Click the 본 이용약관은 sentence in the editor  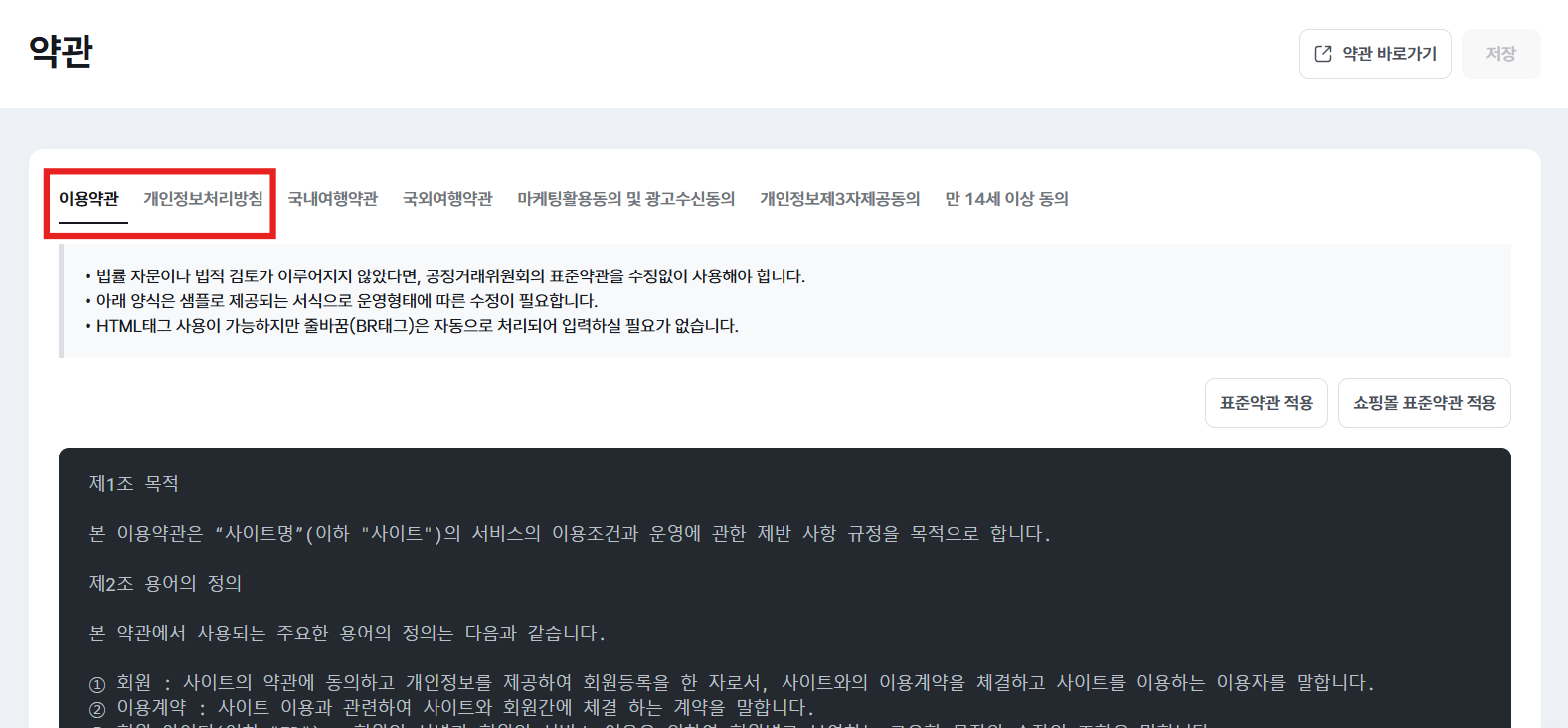(570, 534)
